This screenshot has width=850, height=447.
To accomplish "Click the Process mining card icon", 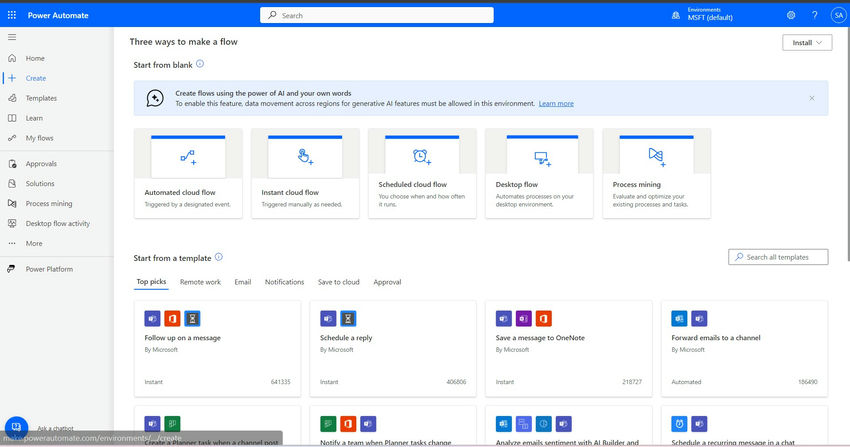I will pos(656,157).
